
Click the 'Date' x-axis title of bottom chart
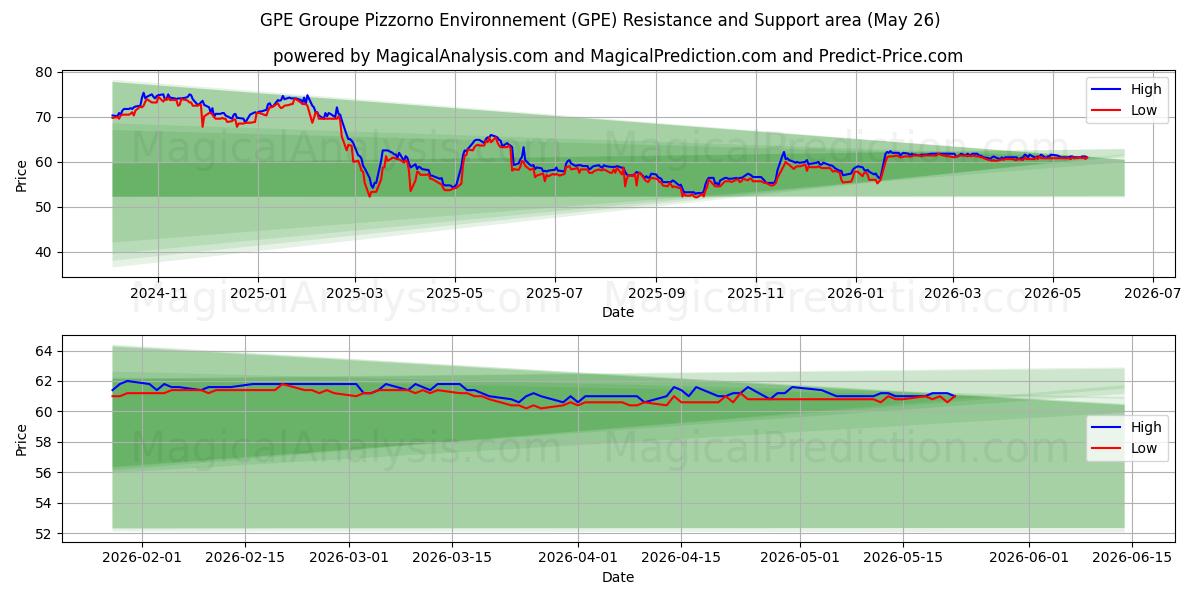[x=618, y=577]
